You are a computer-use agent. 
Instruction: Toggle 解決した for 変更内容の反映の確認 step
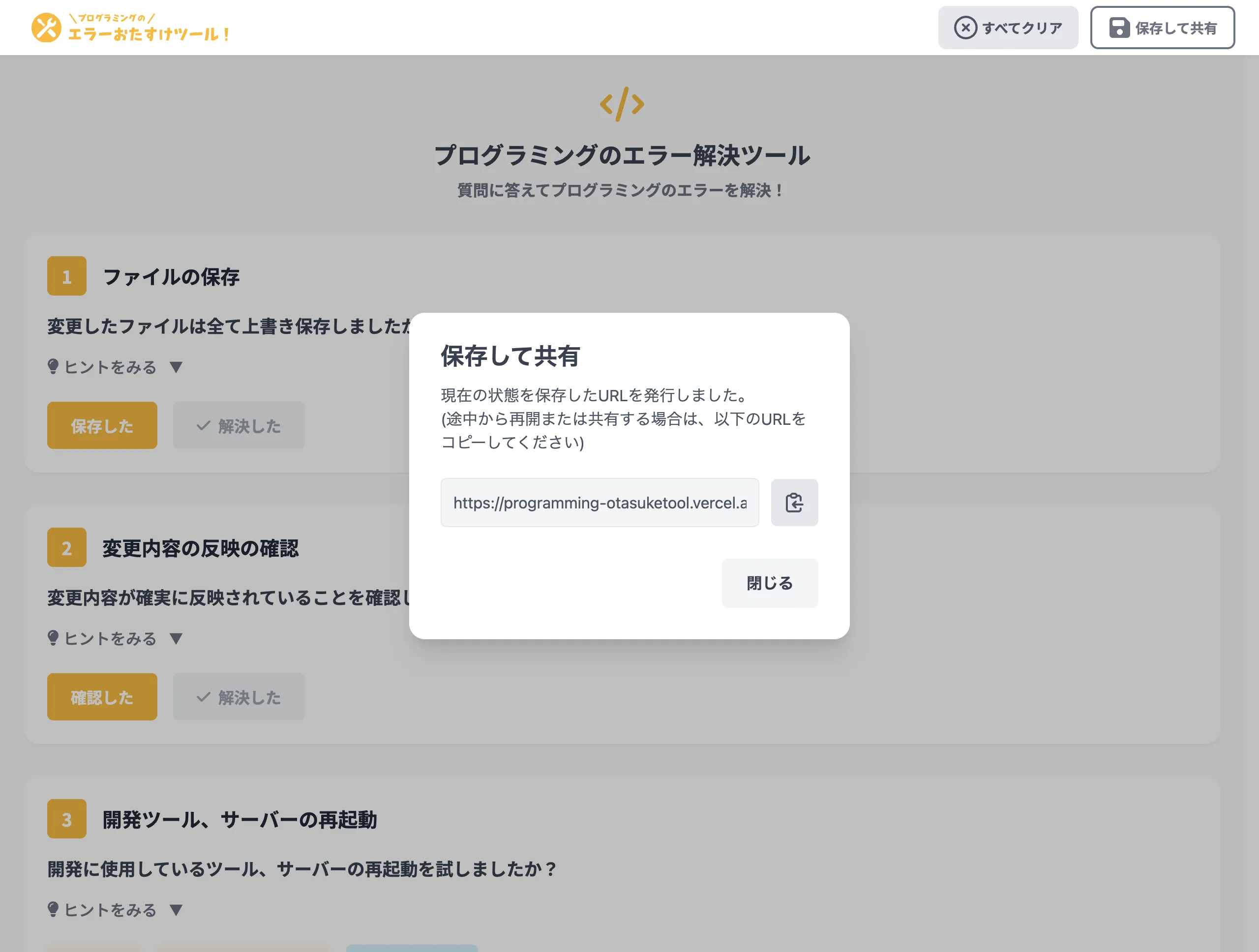click(239, 696)
